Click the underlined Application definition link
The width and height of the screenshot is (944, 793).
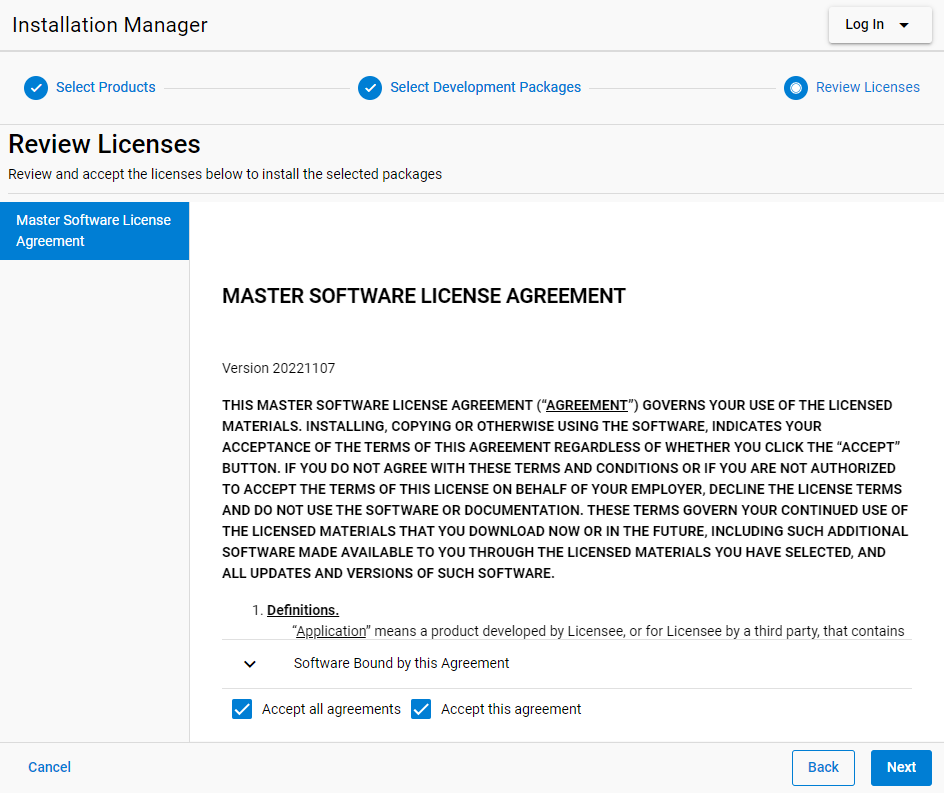coord(330,631)
